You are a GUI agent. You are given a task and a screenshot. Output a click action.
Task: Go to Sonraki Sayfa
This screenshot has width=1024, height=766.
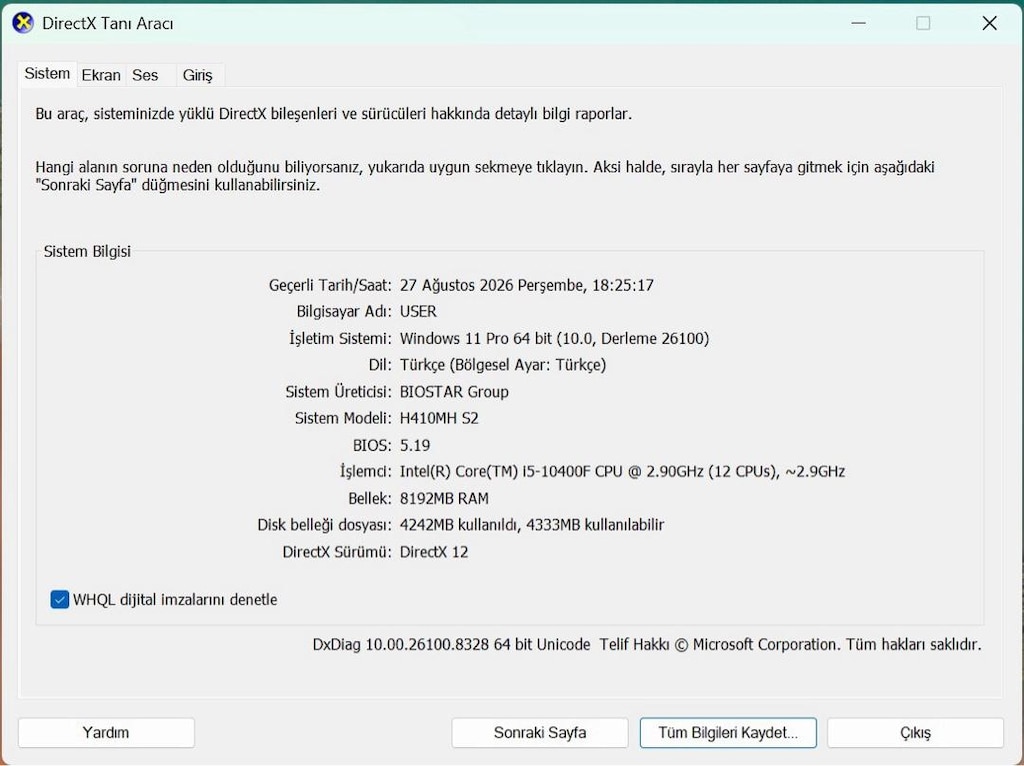[539, 733]
